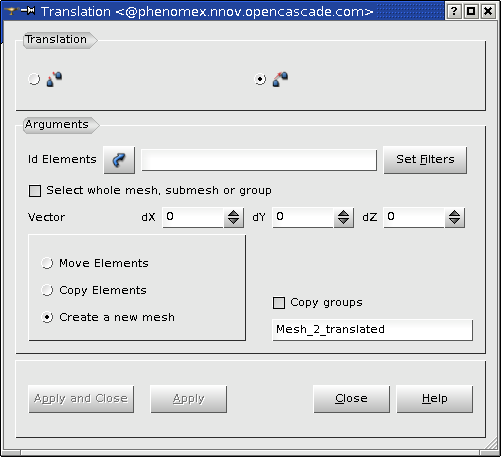Viewport: 501px width, 457px height.
Task: Enable Select whole mesh, submesh or group
Action: tap(35, 191)
